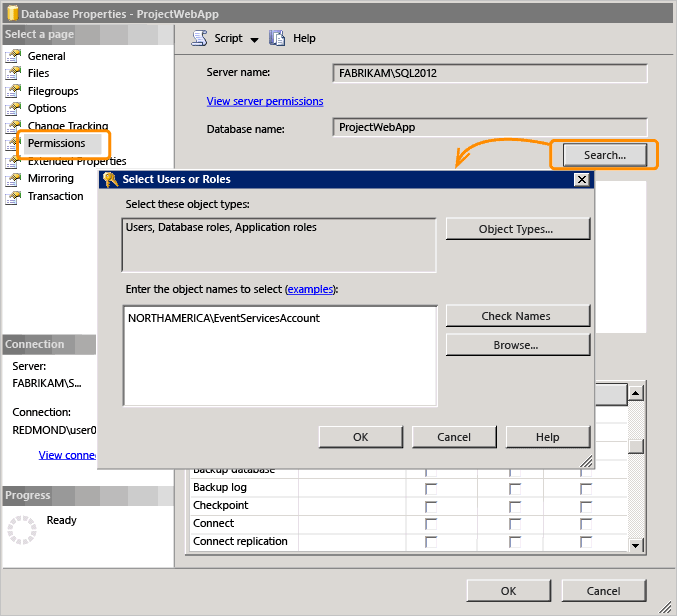
Task: Close the Select Users or Roles dialog
Action: (x=582, y=179)
